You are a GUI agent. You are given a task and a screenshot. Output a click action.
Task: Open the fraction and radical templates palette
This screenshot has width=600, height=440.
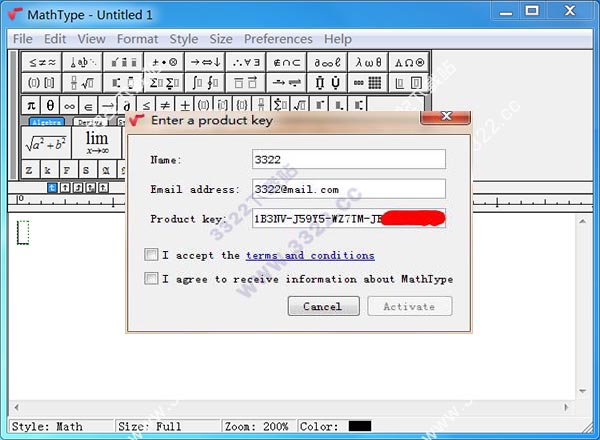coord(83,83)
